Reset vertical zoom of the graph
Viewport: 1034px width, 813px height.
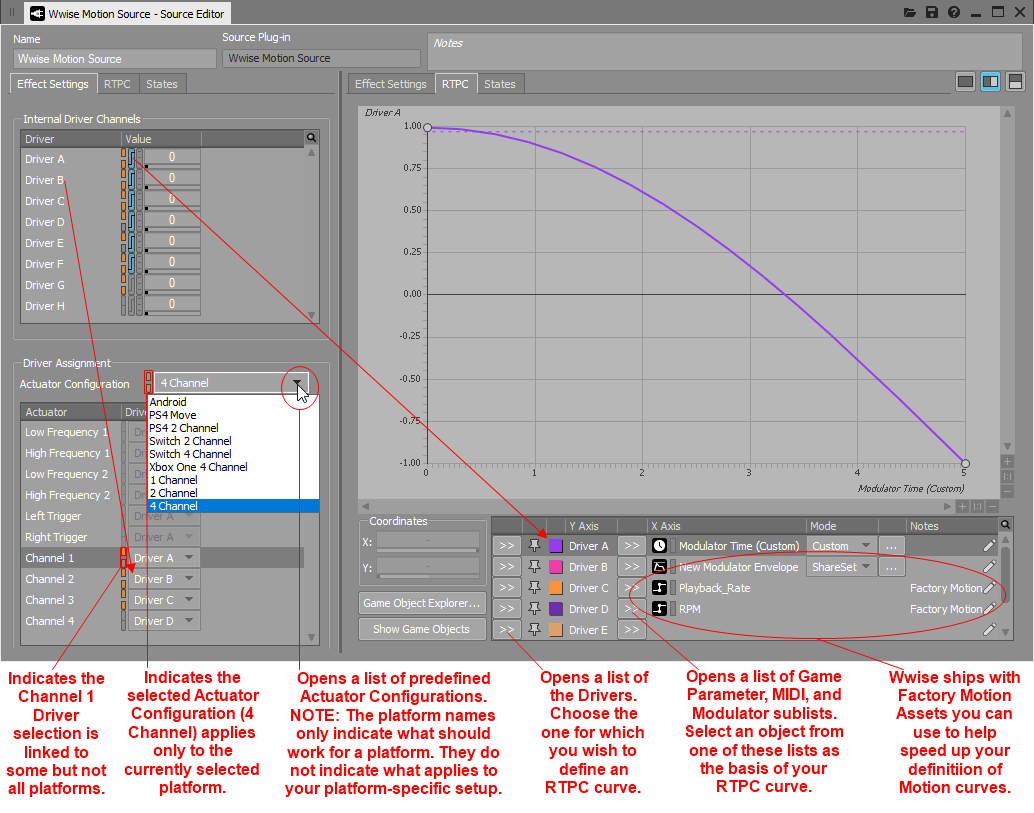[x=1007, y=476]
